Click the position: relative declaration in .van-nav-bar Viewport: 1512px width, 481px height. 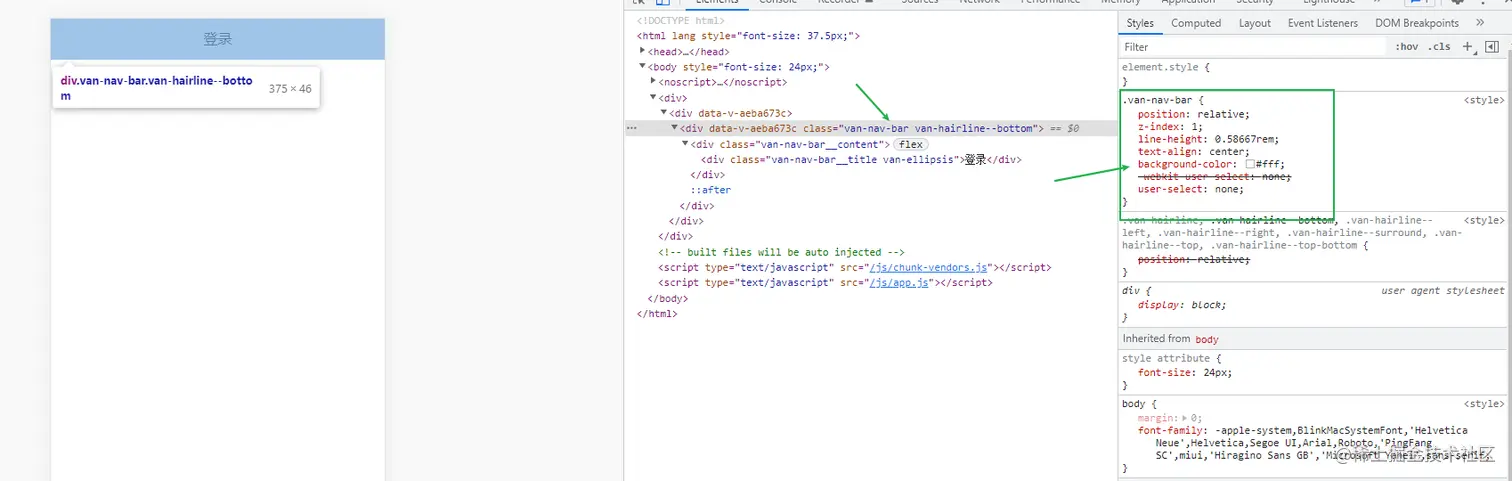click(1194, 114)
